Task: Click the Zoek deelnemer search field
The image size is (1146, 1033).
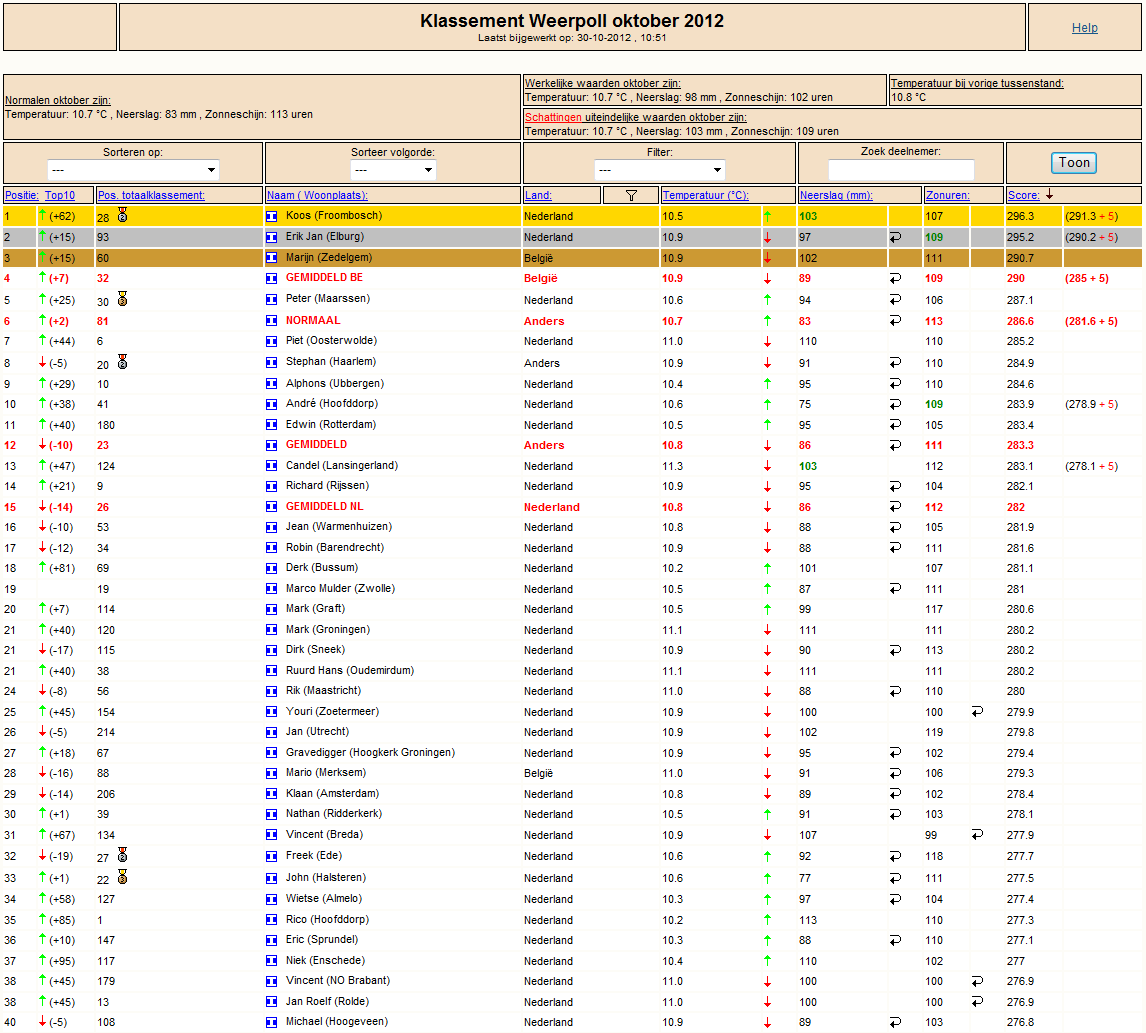Action: pyautogui.click(x=901, y=170)
